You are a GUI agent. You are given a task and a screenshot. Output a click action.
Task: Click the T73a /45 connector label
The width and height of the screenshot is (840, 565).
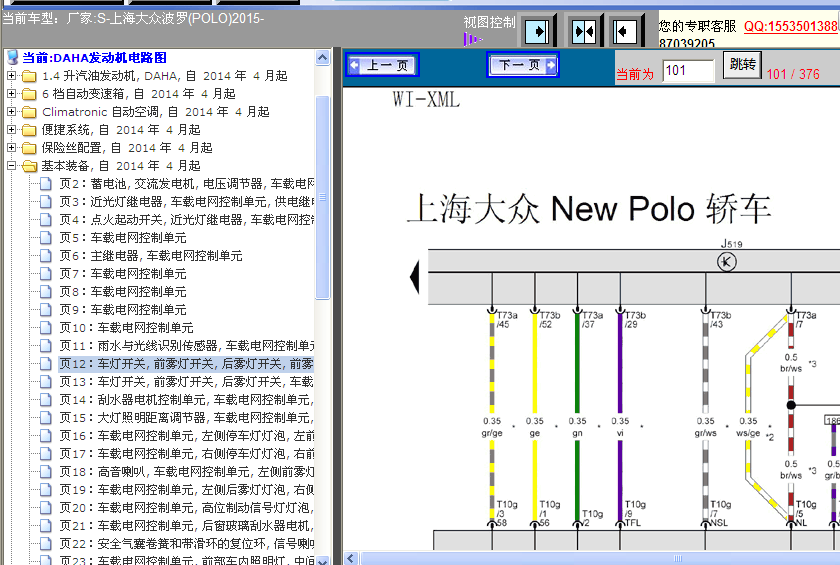pos(506,320)
